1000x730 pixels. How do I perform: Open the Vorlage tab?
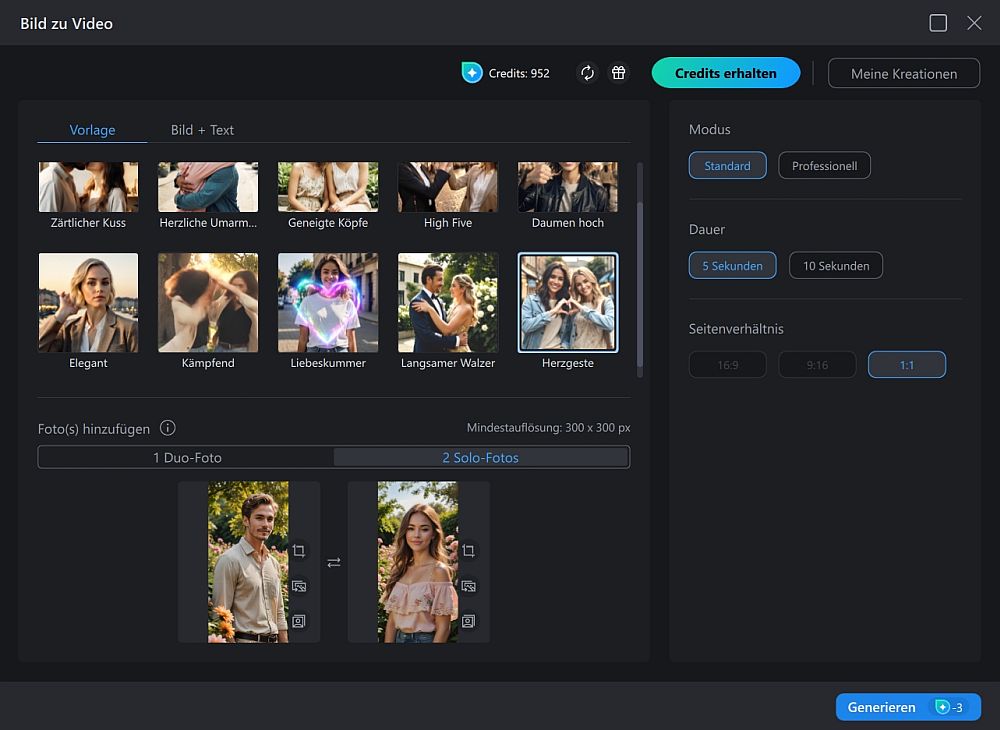coord(92,130)
